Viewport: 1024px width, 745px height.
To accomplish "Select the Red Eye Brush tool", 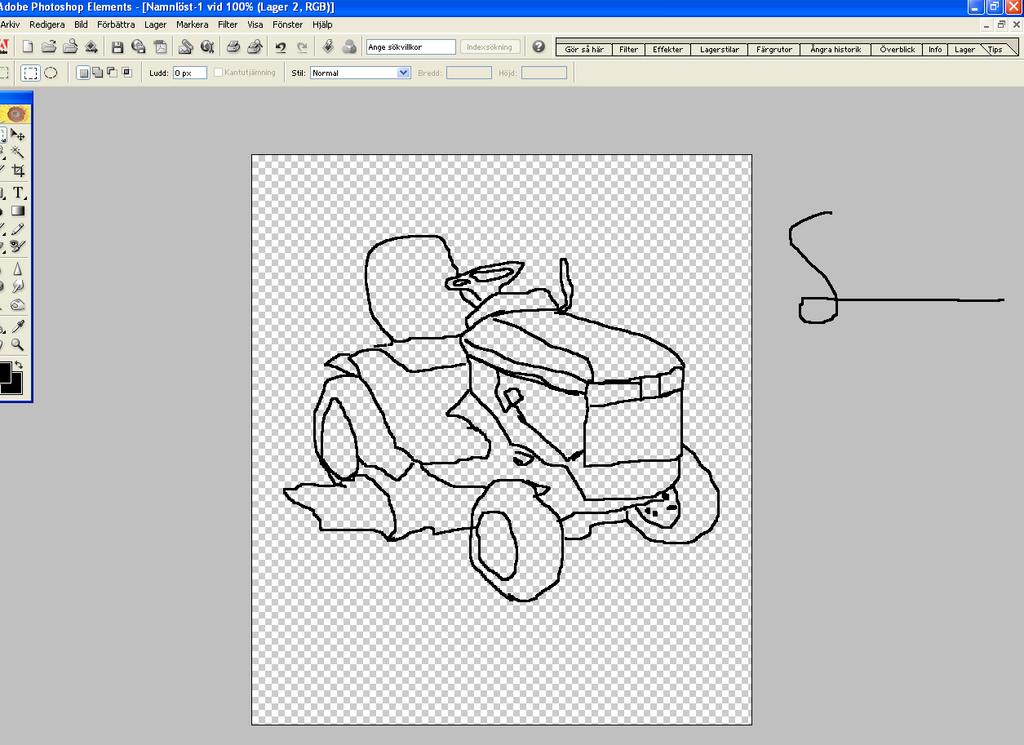I will click(x=18, y=246).
